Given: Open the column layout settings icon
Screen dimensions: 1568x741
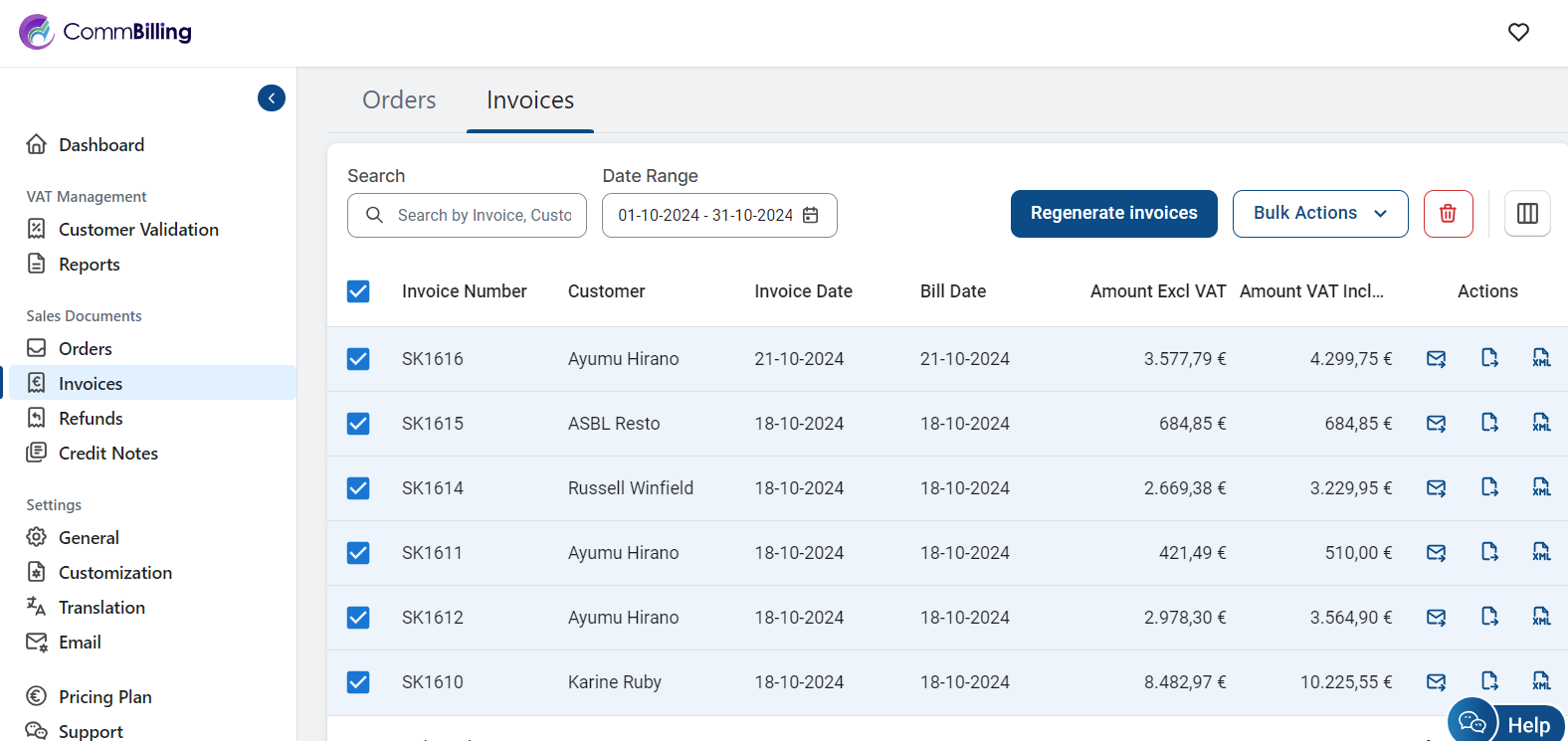Looking at the screenshot, I should 1527,214.
